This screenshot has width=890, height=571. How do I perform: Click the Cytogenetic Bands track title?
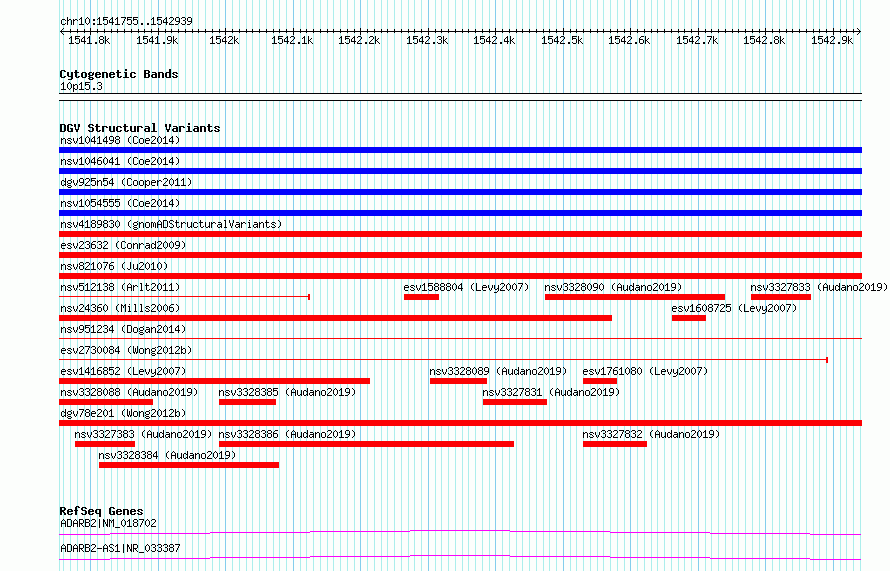[x=119, y=74]
